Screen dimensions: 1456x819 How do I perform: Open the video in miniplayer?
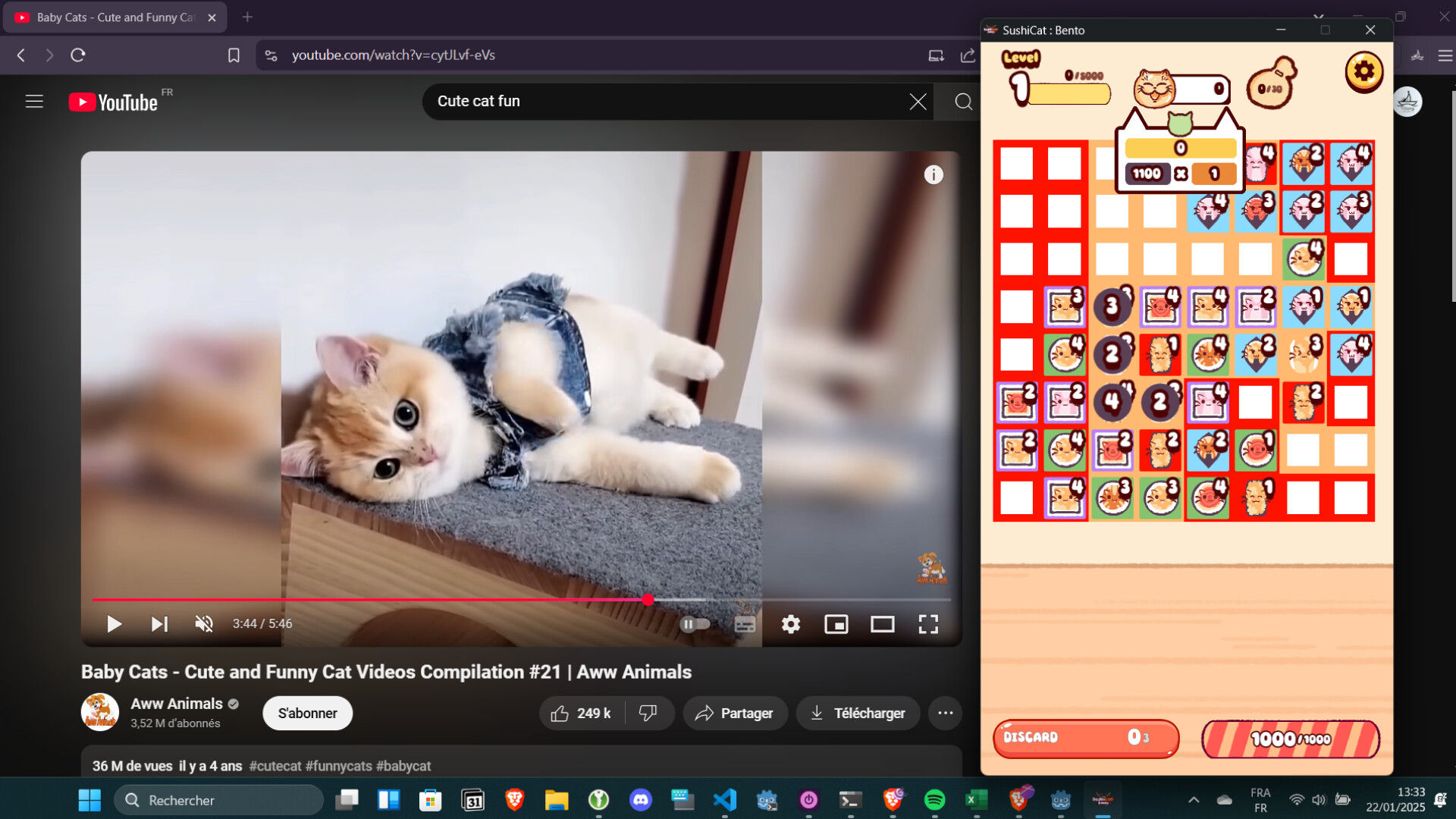click(x=836, y=623)
